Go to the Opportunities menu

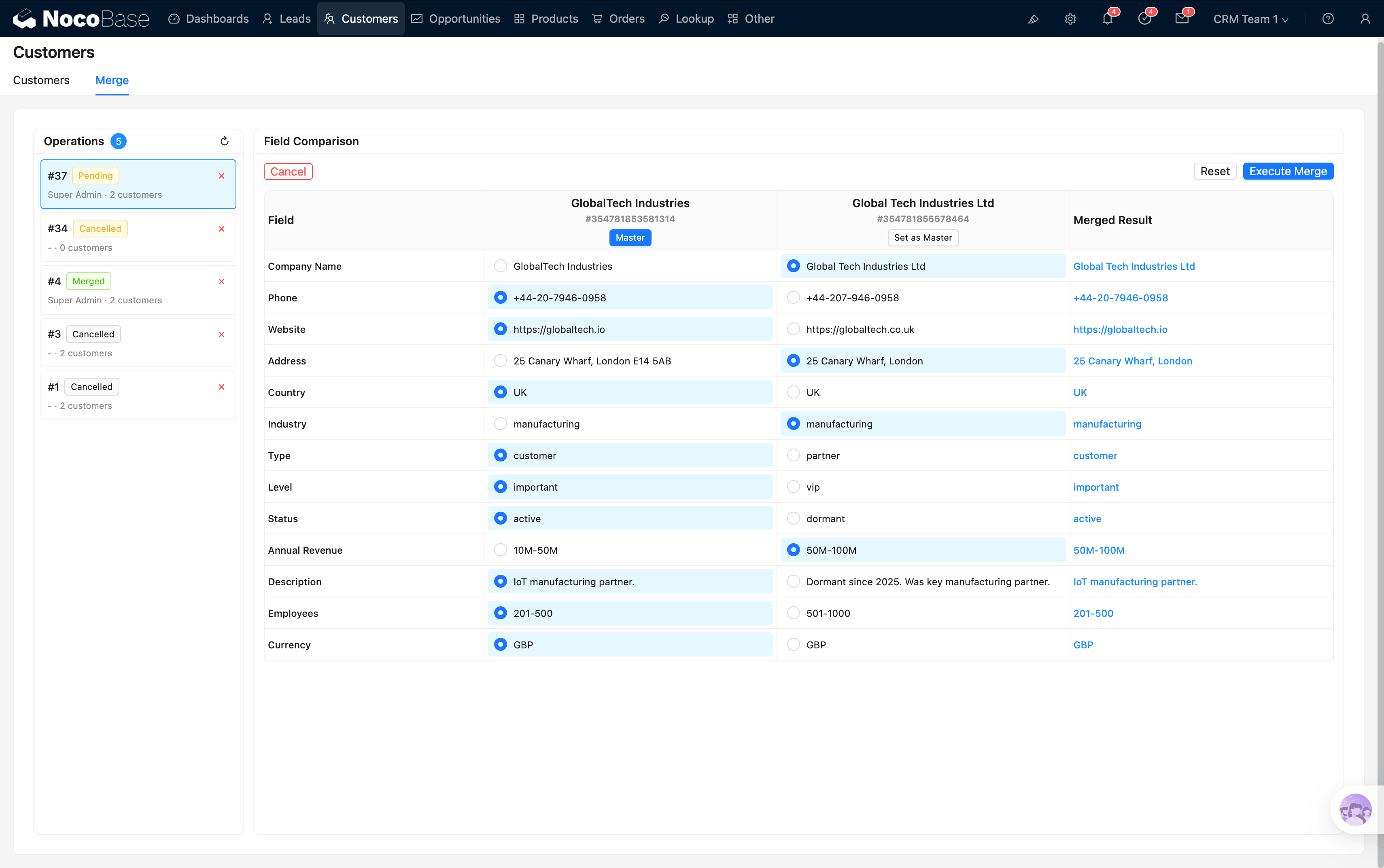pyautogui.click(x=456, y=19)
